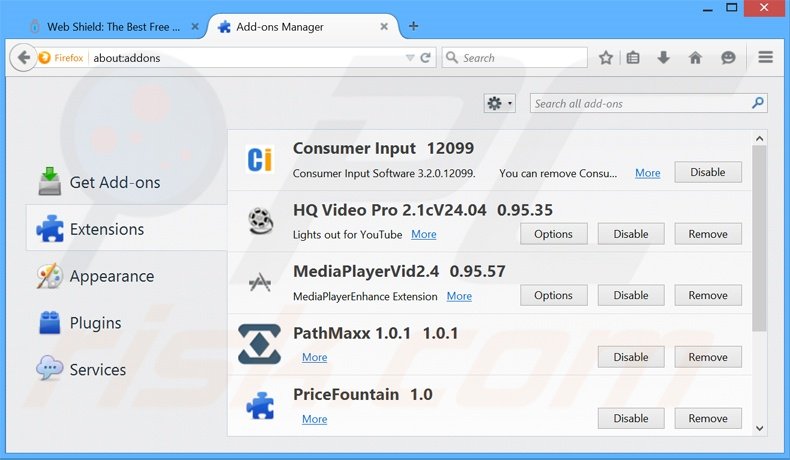Viewport: 790px width, 460px height.
Task: Remove the PriceFountain extension
Action: point(708,418)
